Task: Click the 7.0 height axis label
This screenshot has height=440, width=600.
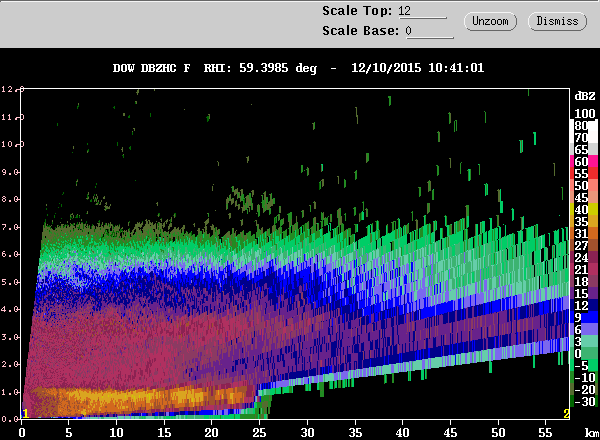Action: 10,227
